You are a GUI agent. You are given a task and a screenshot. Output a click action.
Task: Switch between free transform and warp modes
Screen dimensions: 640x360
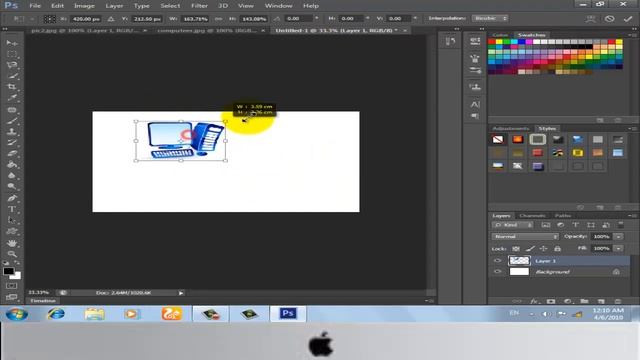591,19
